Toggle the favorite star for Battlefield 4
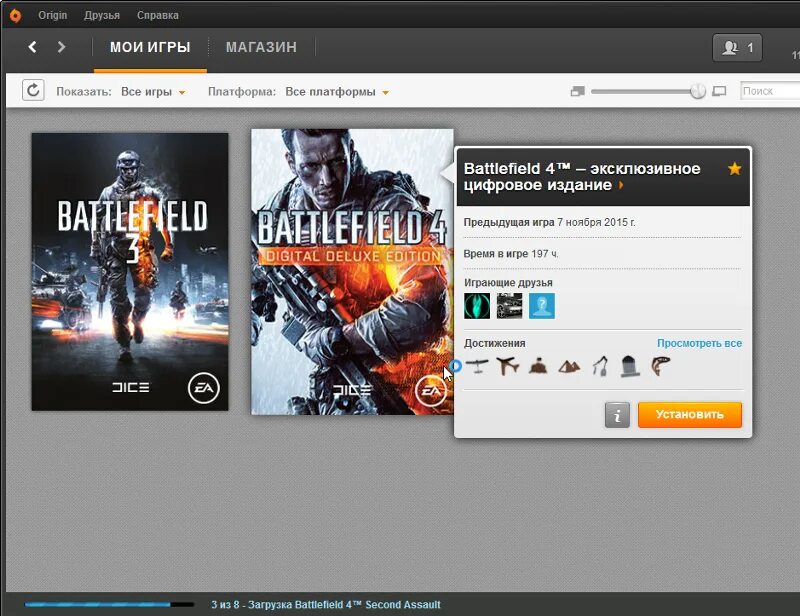Viewport: 800px width, 616px height. 735,168
